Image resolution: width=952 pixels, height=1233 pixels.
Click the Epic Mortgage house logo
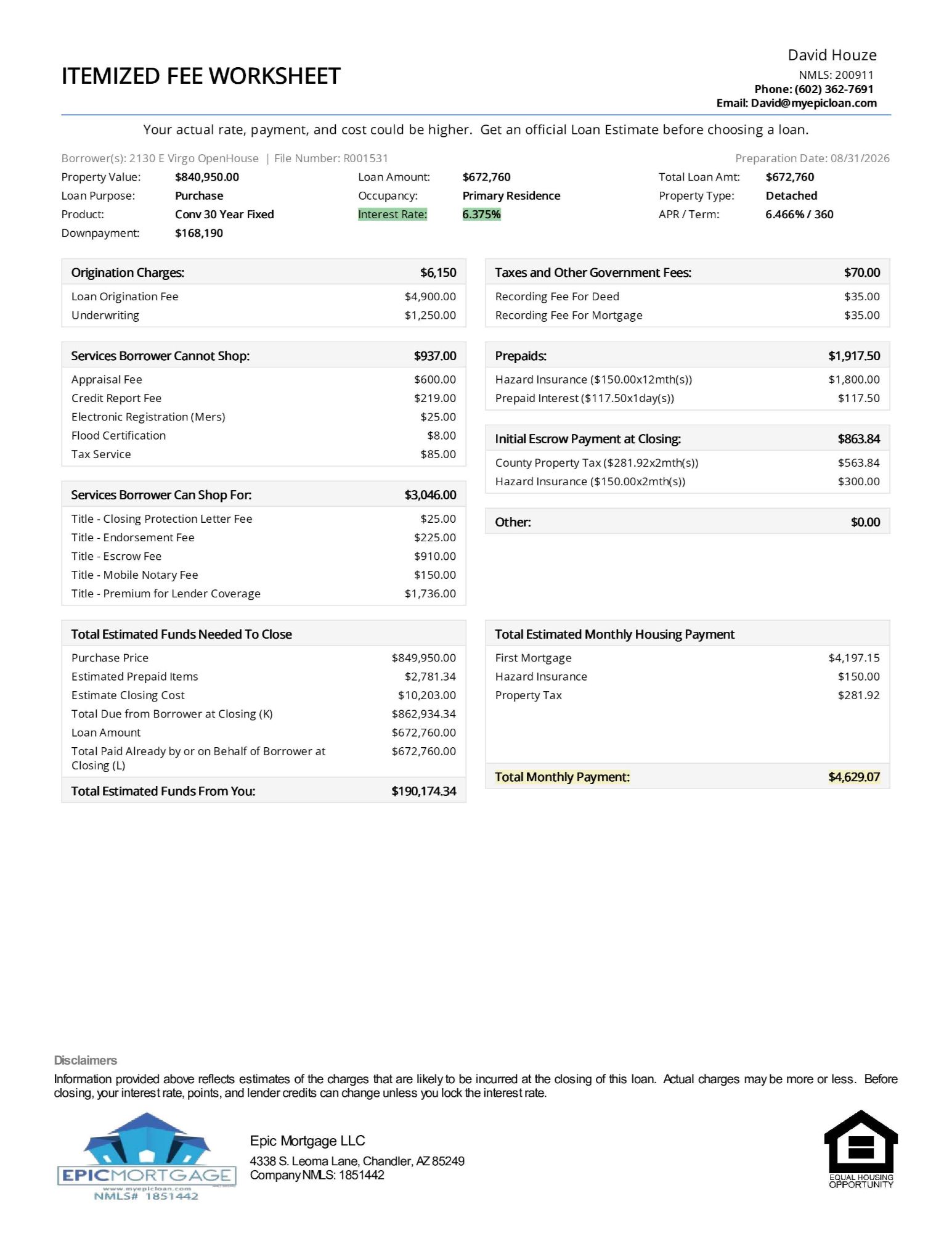click(147, 1156)
